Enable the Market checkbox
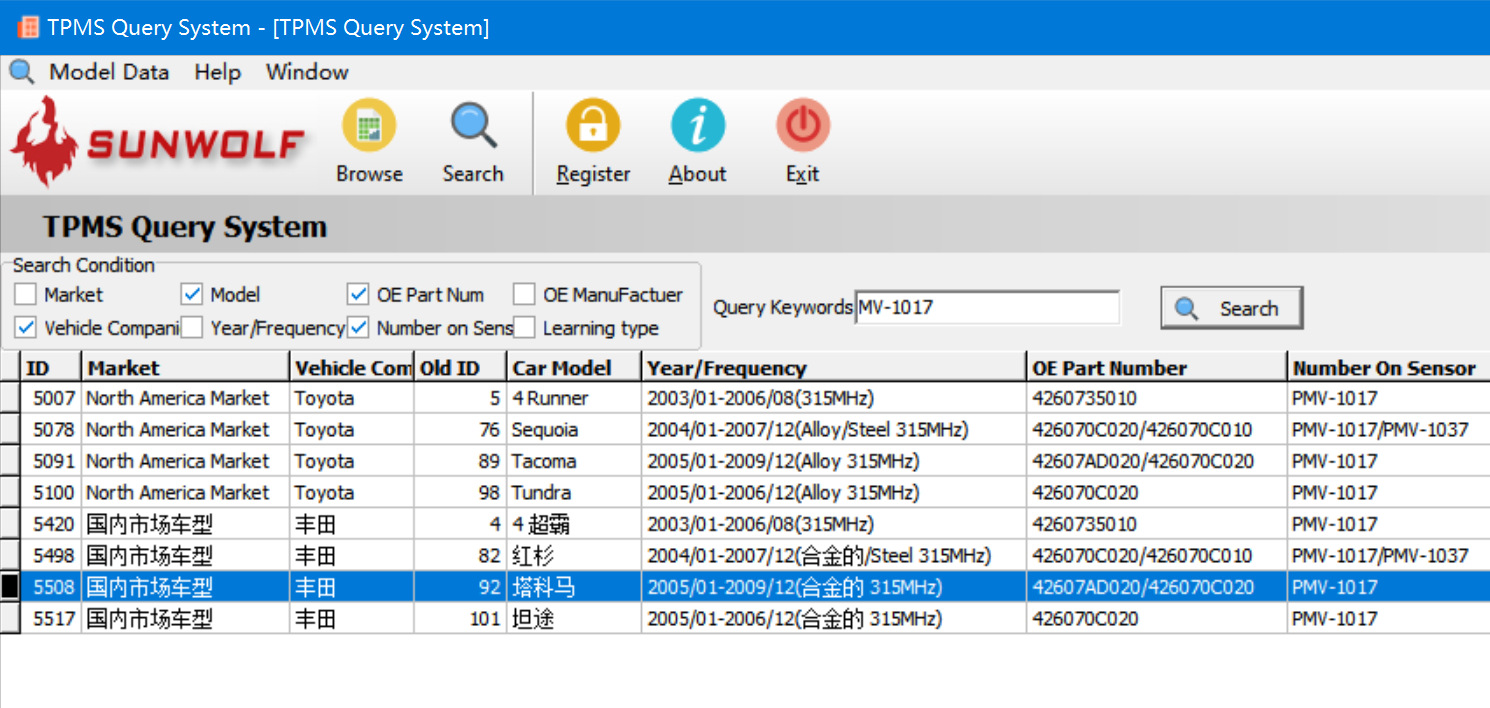This screenshot has width=1490, height=708. tap(25, 295)
